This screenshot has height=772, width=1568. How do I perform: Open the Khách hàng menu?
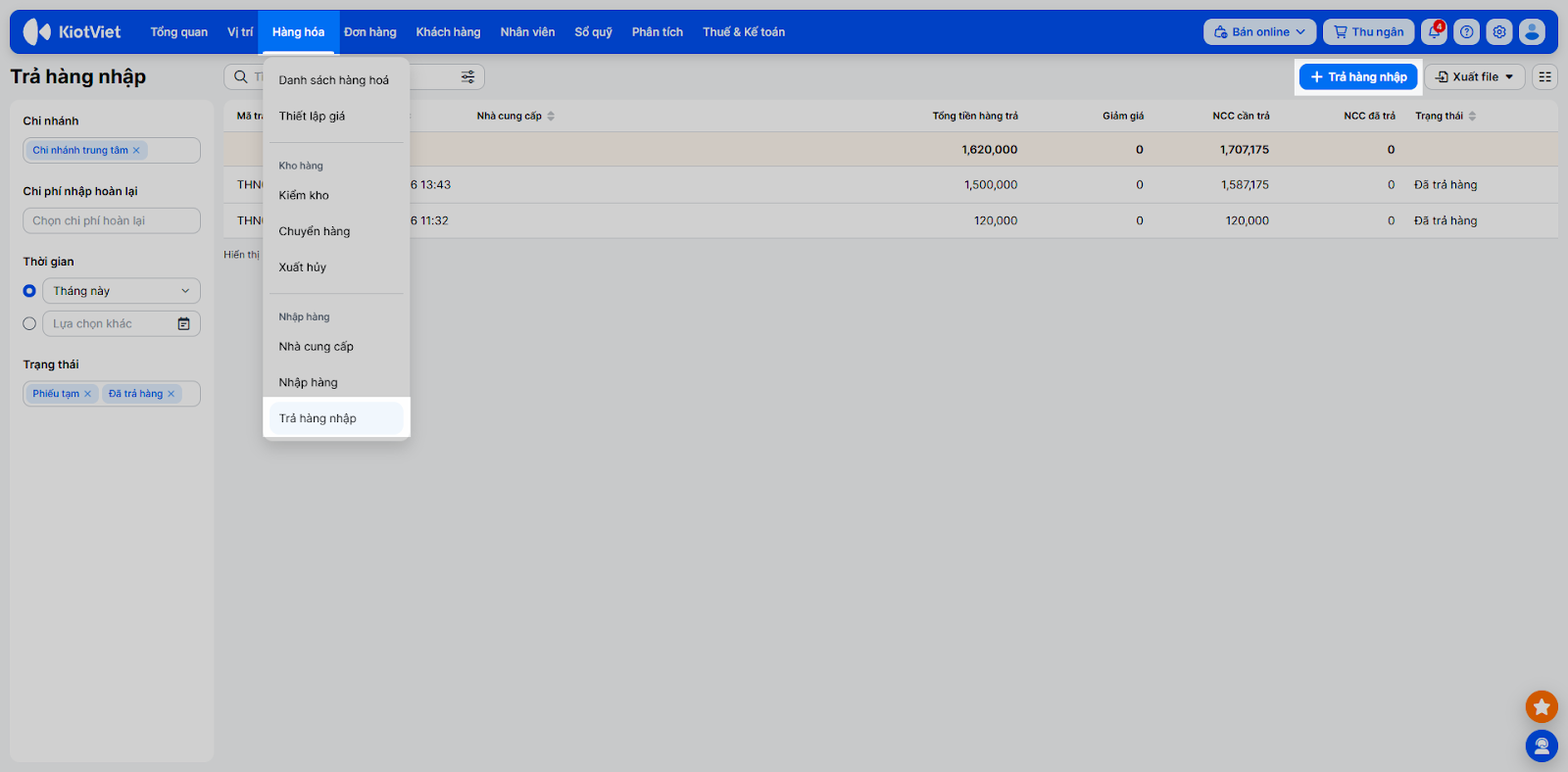(448, 31)
